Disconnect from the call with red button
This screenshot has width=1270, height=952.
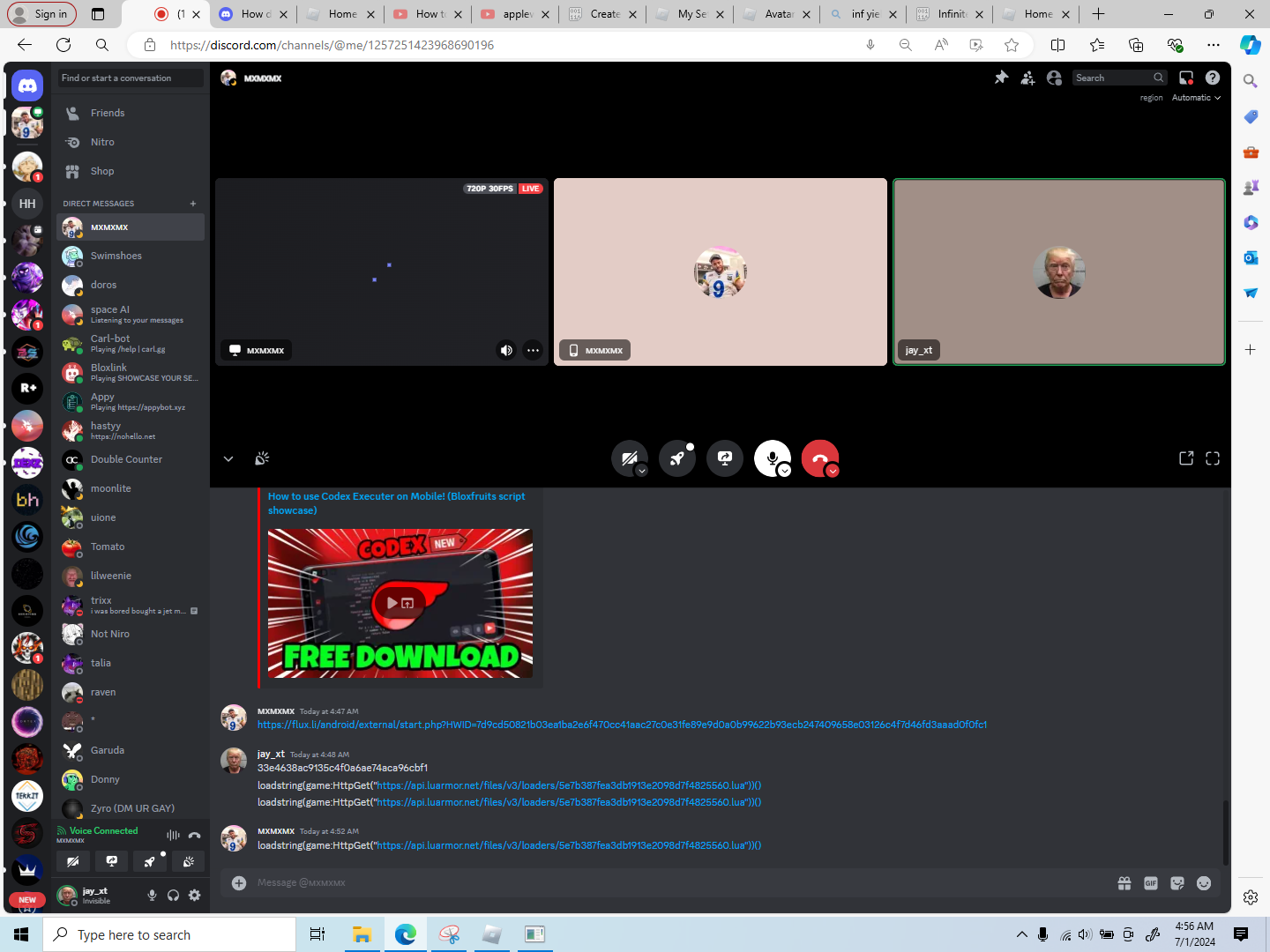coord(819,458)
